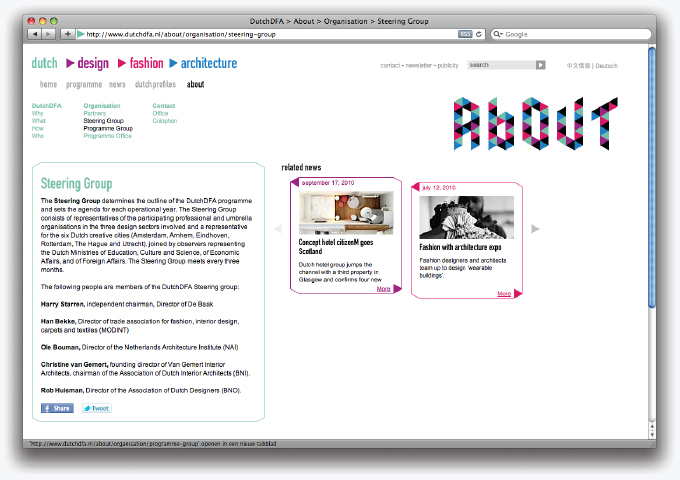Open the Who submenu link

tap(38, 136)
